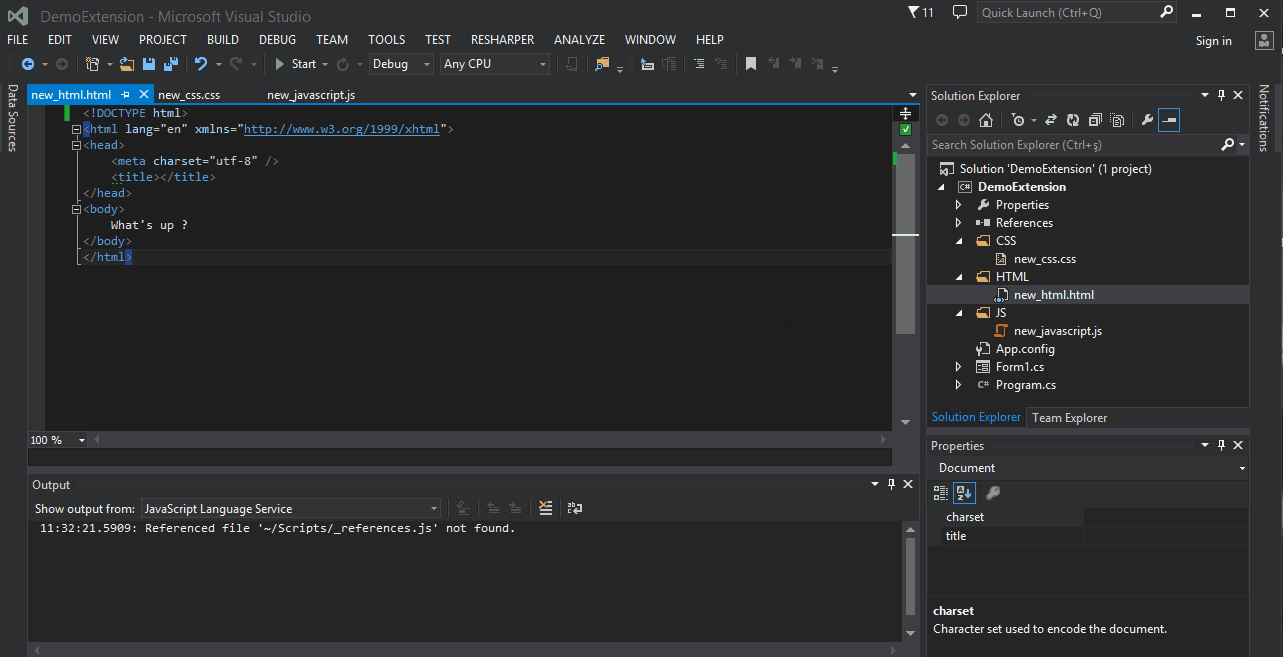Switch to the new_css.css tab
This screenshot has width=1283, height=657.
pos(189,95)
